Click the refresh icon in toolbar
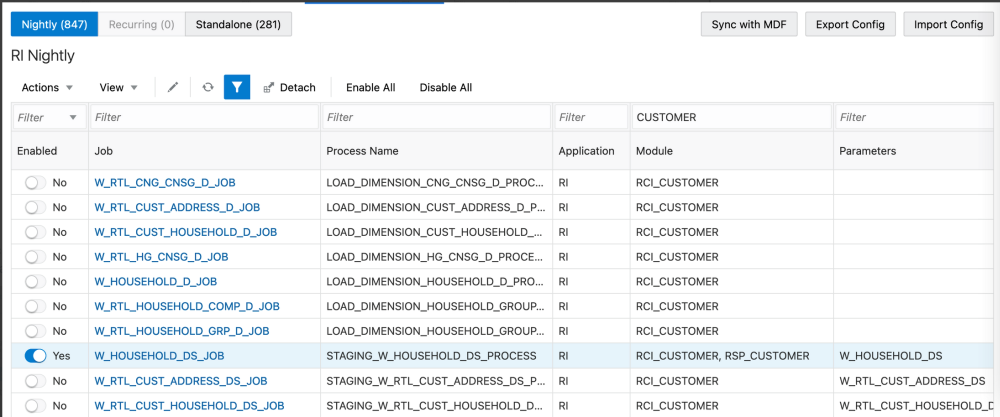The image size is (1000, 417). click(207, 87)
